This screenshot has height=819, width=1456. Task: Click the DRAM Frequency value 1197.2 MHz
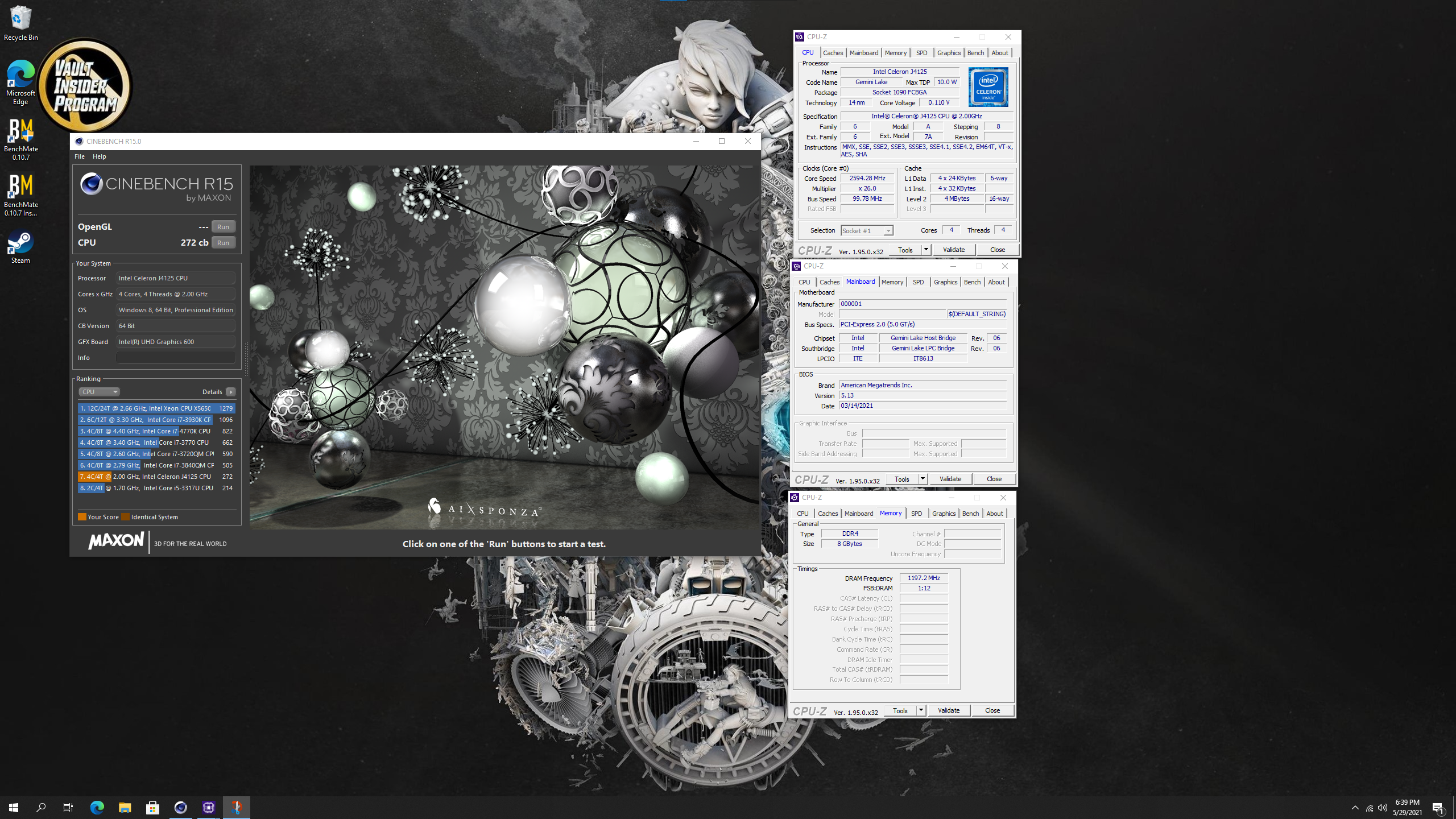(924, 578)
